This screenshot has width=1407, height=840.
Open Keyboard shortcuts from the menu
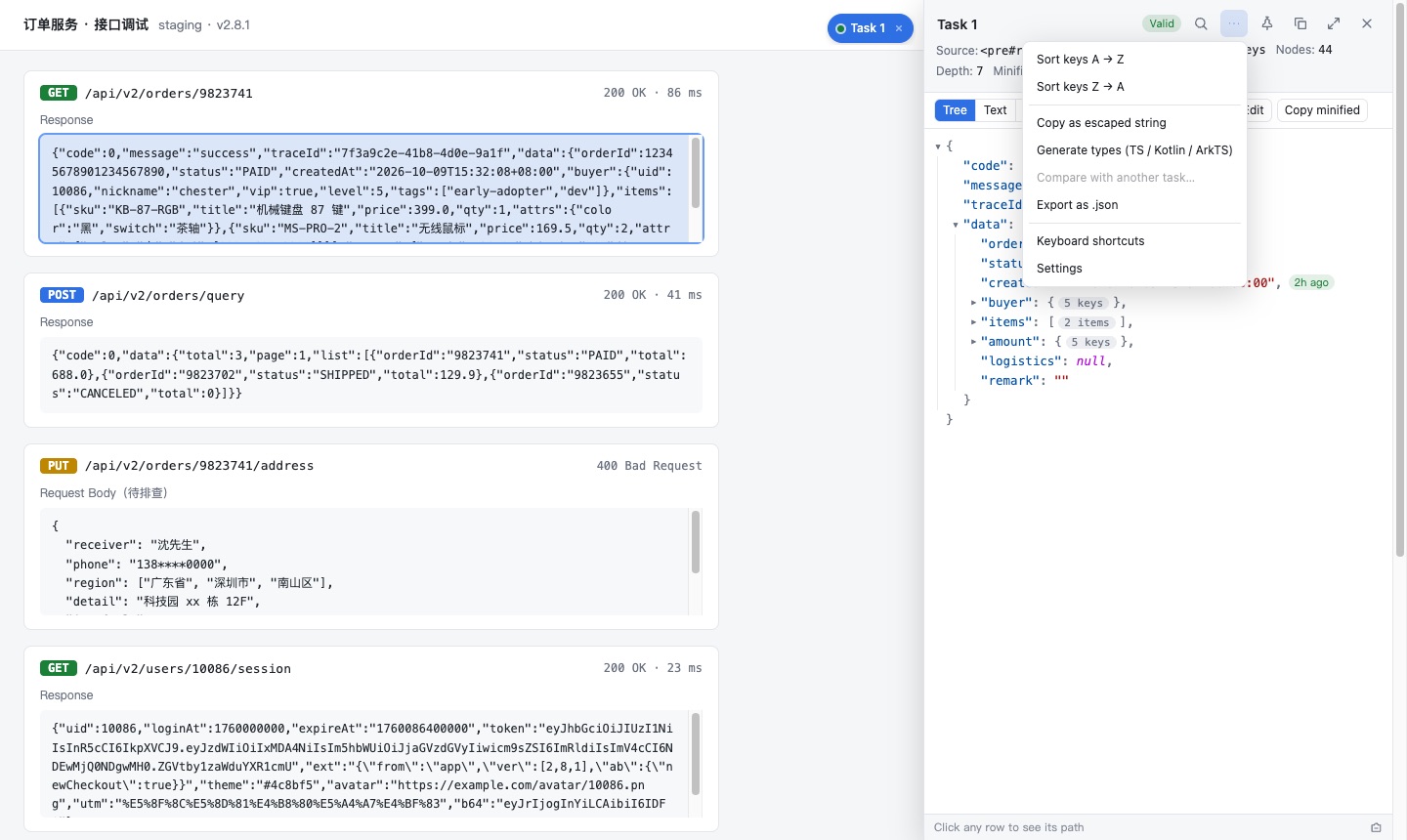pyautogui.click(x=1134, y=241)
